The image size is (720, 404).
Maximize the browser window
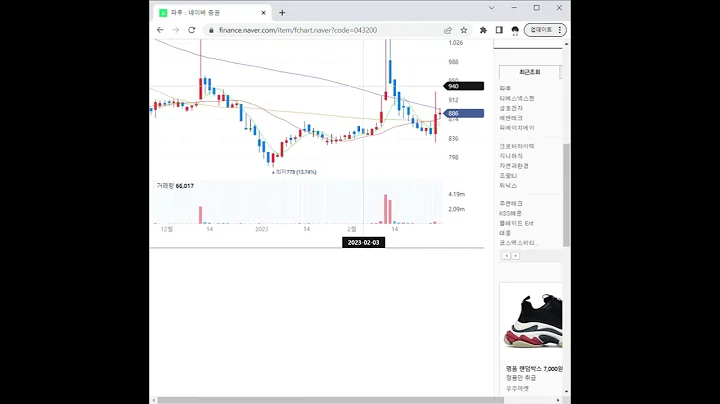(x=537, y=8)
